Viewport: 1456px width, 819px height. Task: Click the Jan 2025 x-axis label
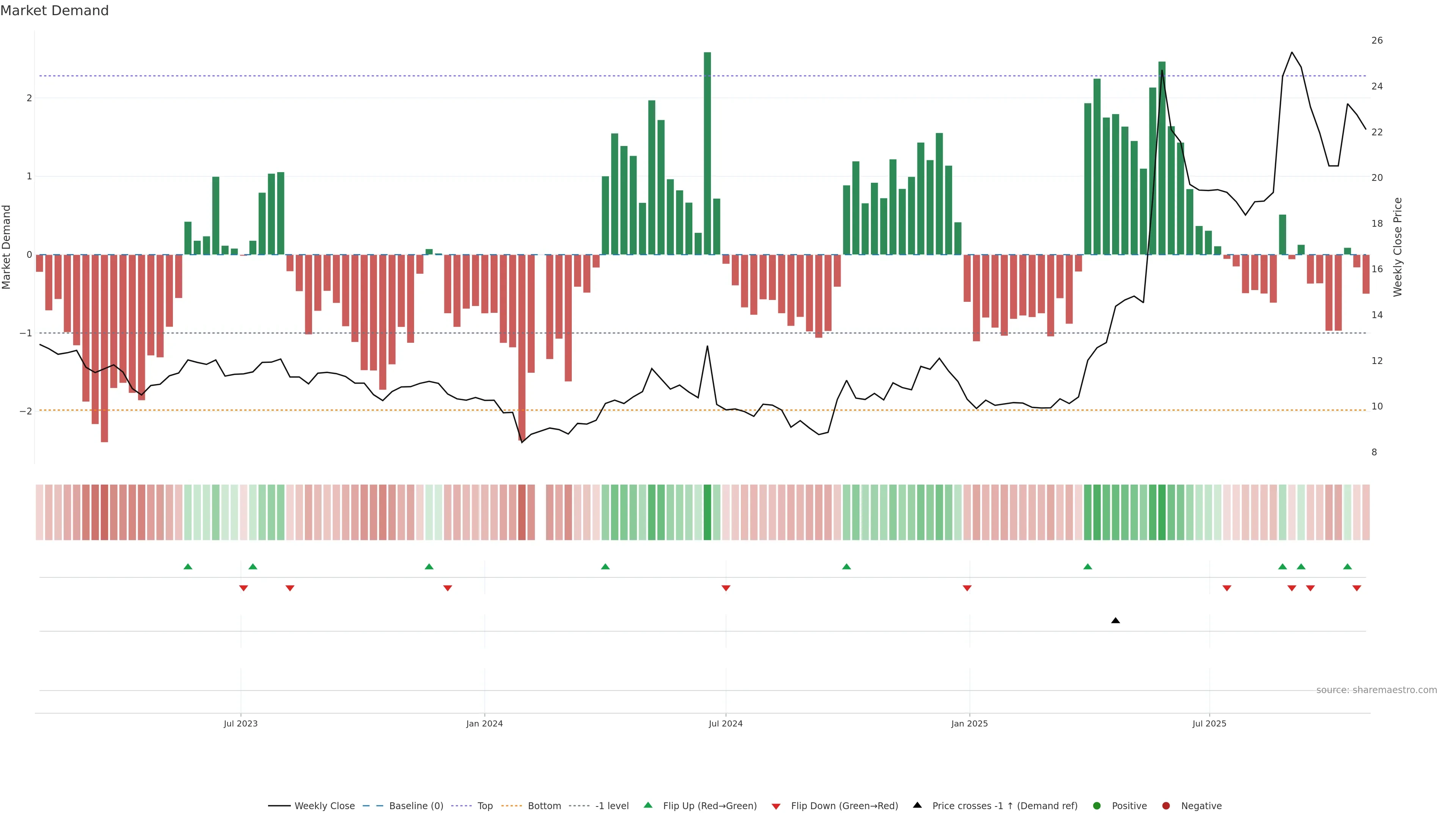pos(970,723)
